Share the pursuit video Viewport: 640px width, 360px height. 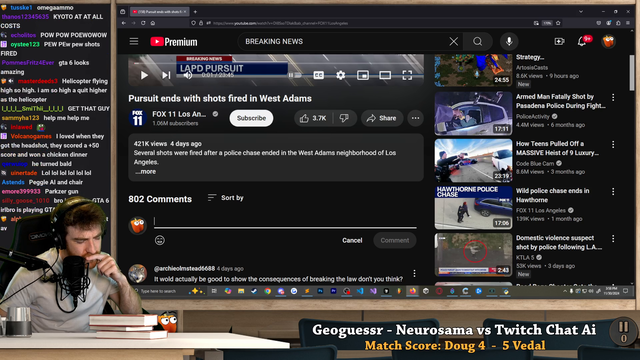point(382,118)
